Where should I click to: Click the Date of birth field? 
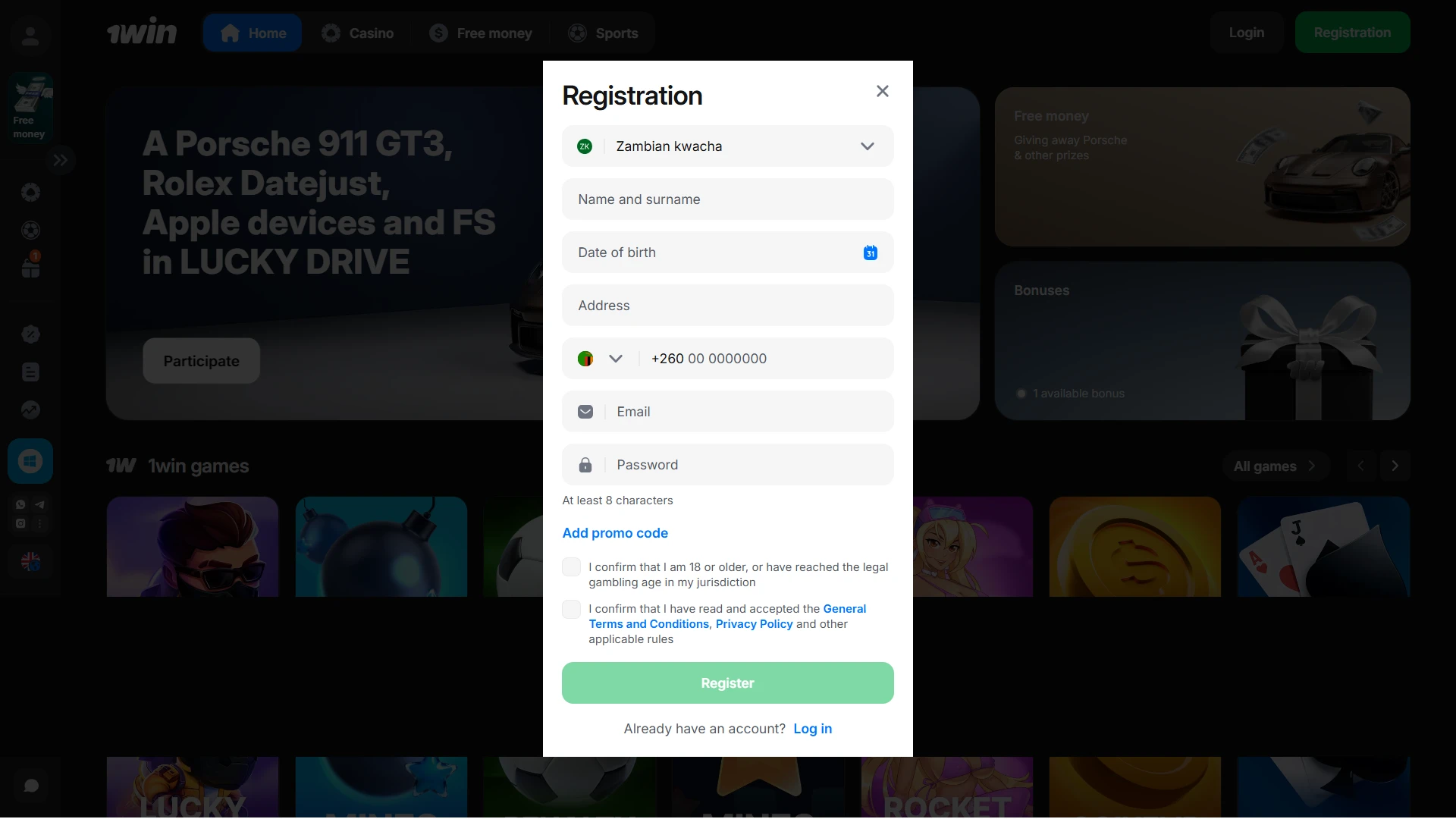tap(727, 253)
